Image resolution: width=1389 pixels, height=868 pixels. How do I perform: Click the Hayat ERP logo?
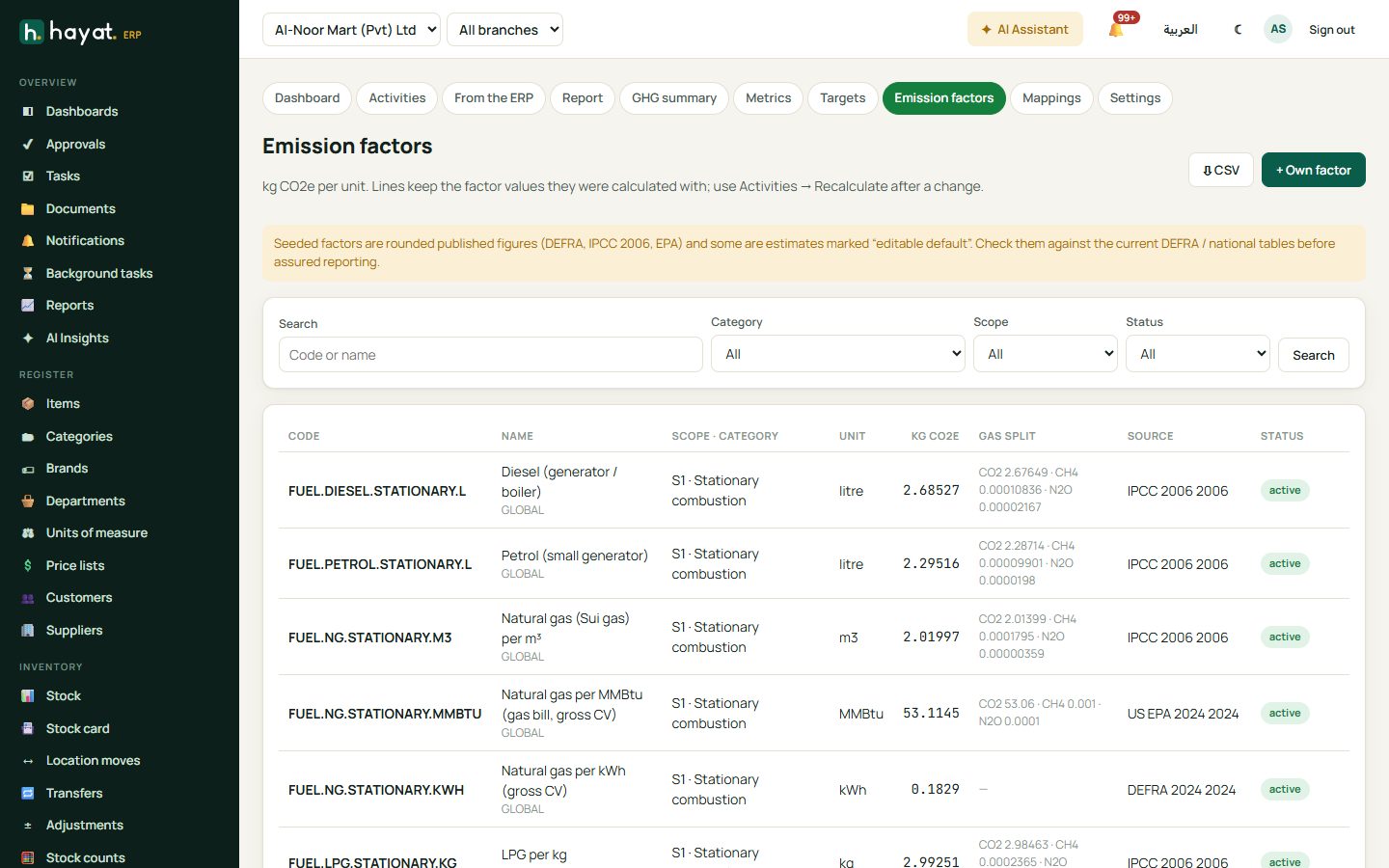point(81,33)
